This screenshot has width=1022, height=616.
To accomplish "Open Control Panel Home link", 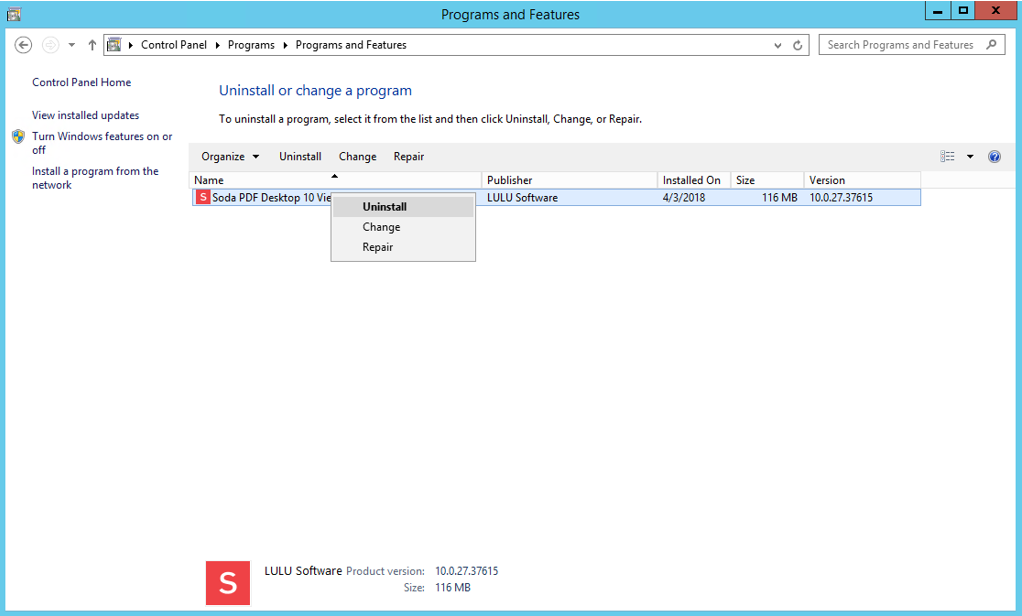I will (81, 82).
